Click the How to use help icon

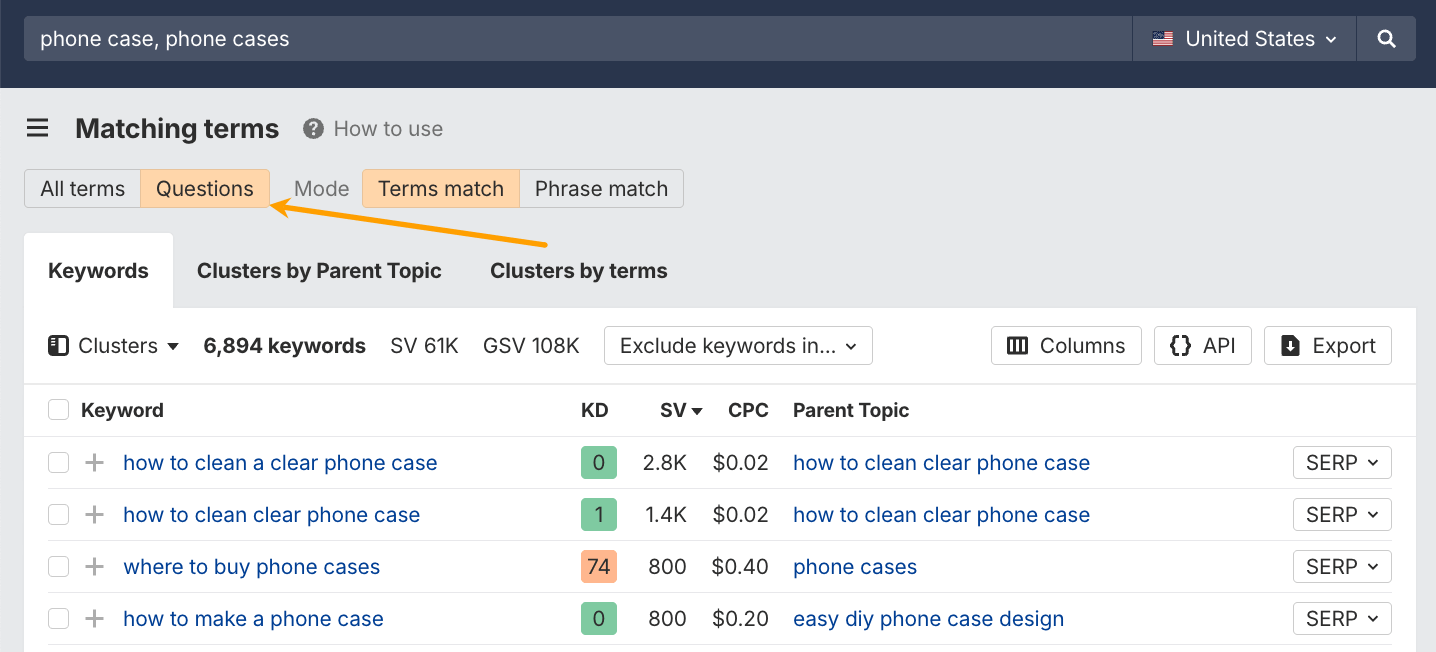pos(311,128)
